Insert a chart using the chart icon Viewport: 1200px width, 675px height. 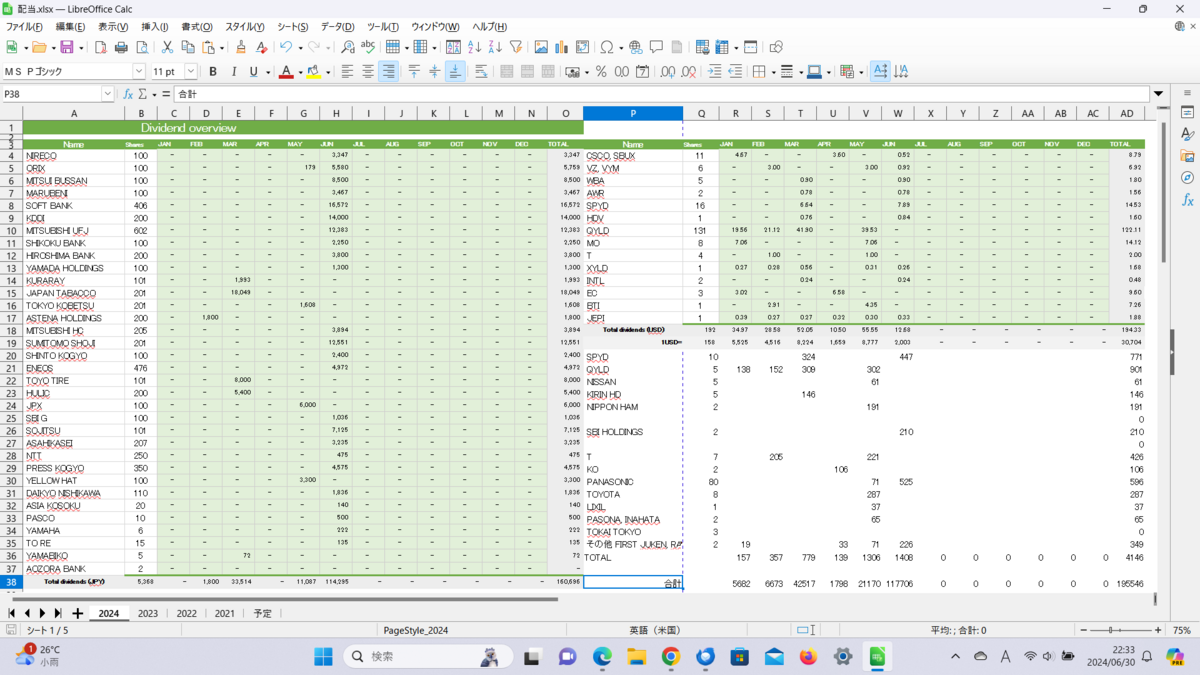click(x=562, y=47)
